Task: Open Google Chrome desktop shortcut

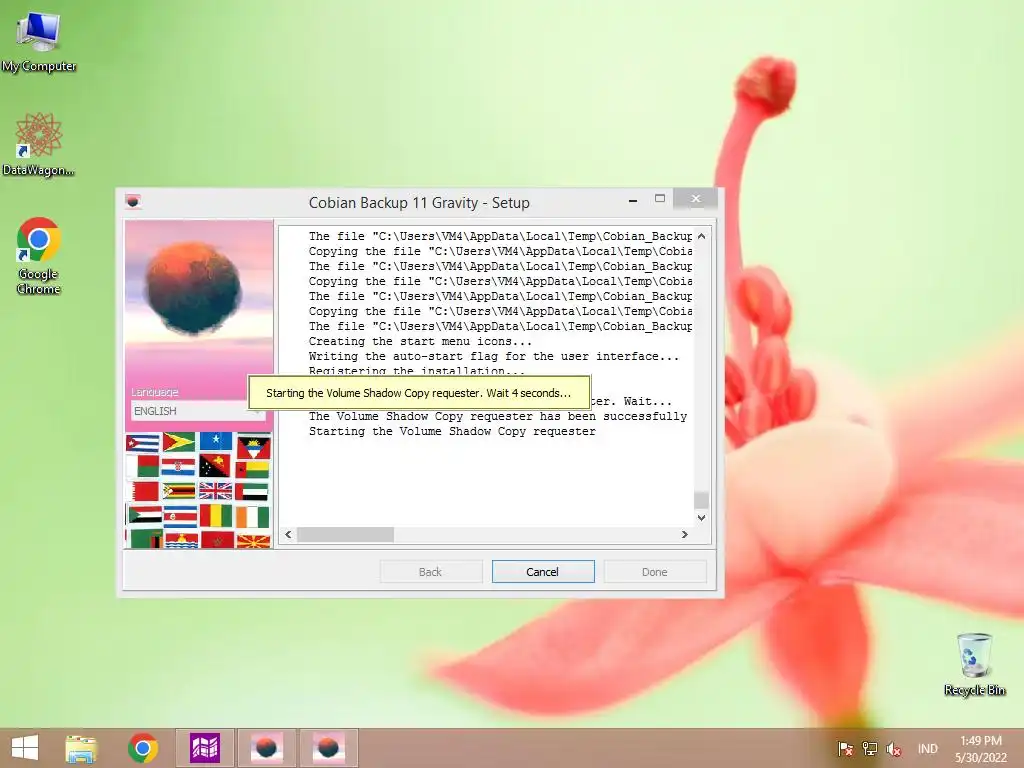Action: pos(39,255)
